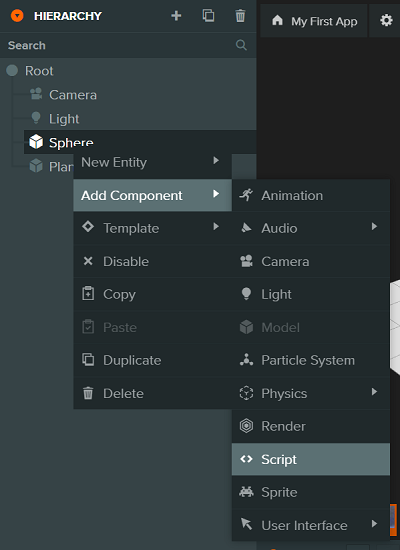Click the duplicate icon in Hierarchy header
The image size is (400, 550).
tap(208, 16)
